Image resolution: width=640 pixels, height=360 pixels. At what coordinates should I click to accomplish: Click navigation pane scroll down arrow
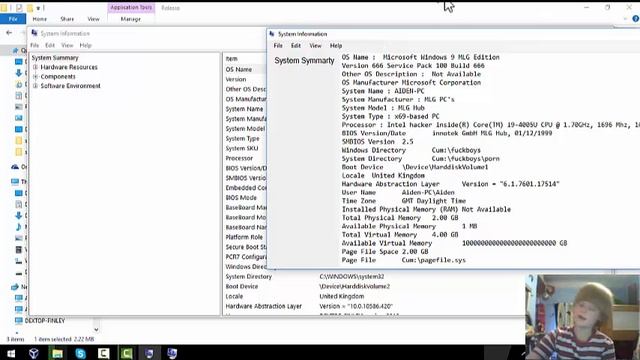(96, 330)
